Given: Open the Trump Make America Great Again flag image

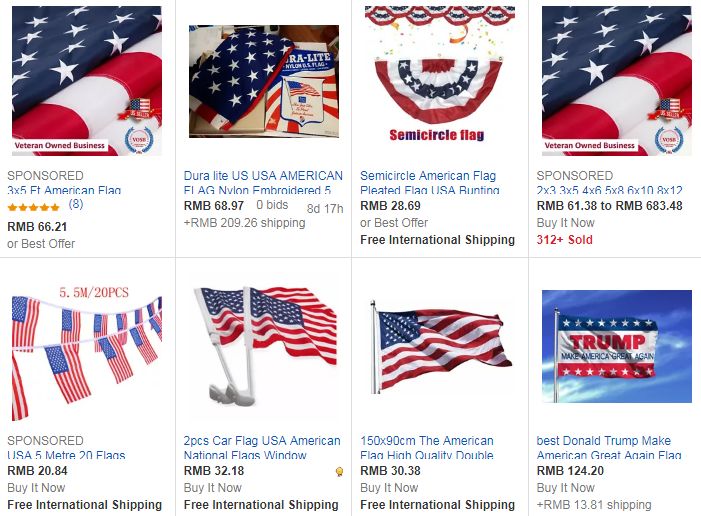Looking at the screenshot, I should (617, 346).
